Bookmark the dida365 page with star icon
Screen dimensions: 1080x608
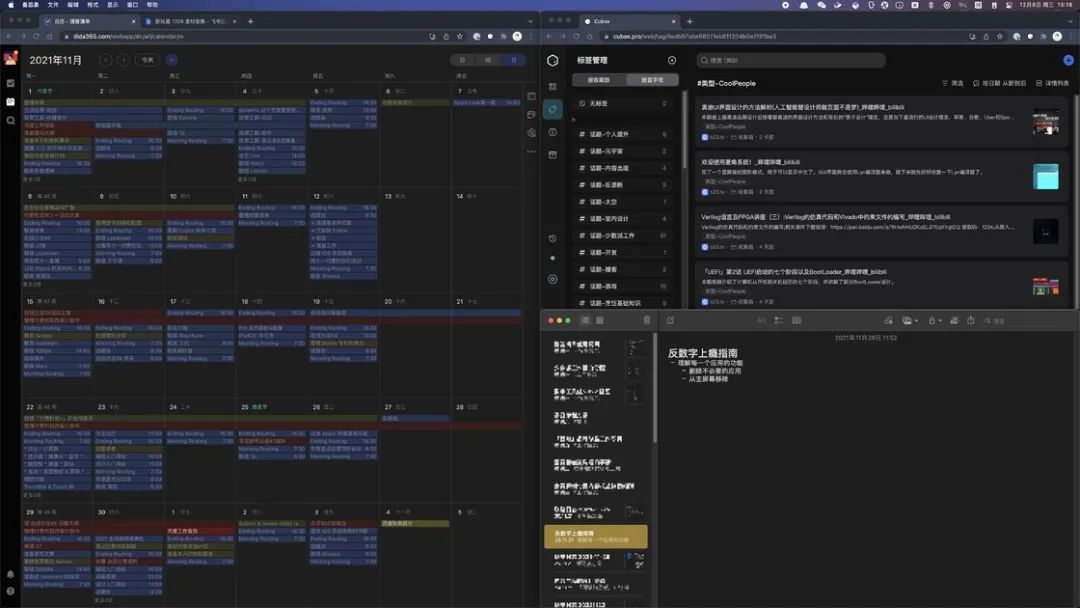(x=459, y=36)
